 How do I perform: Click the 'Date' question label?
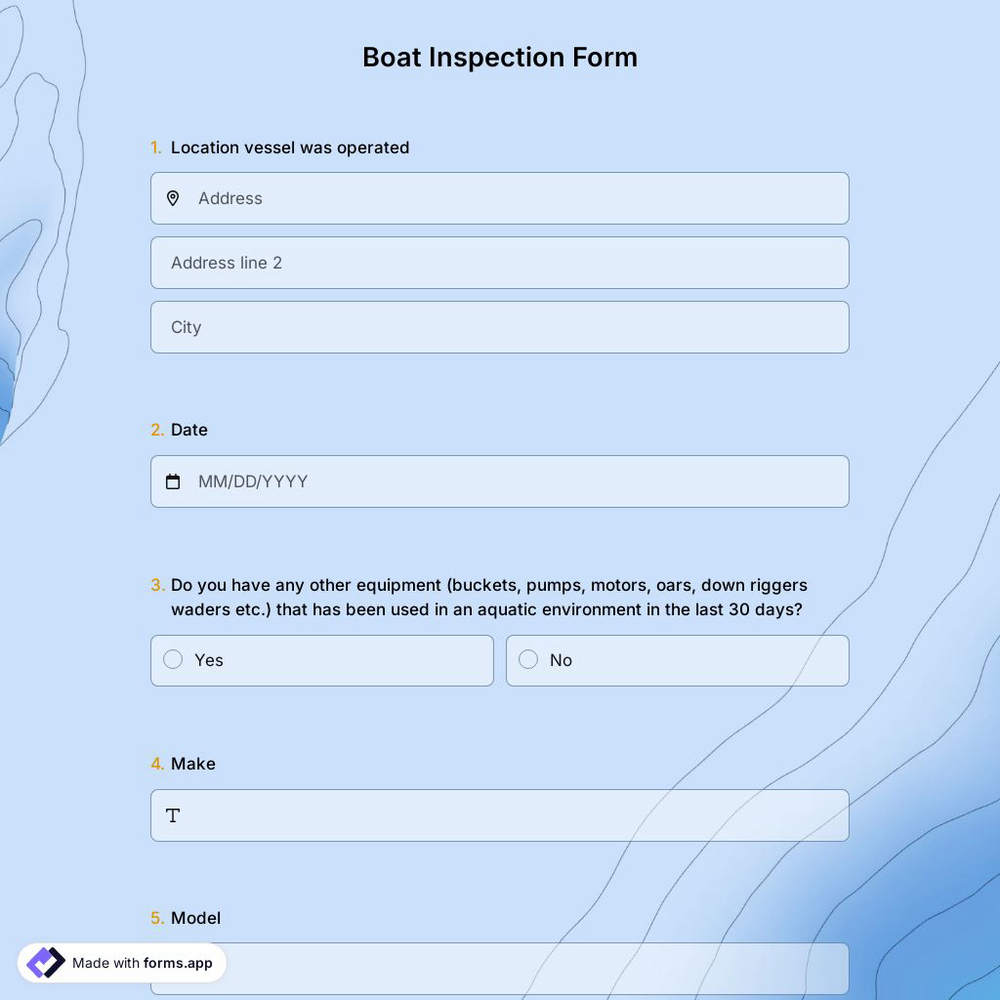[189, 429]
